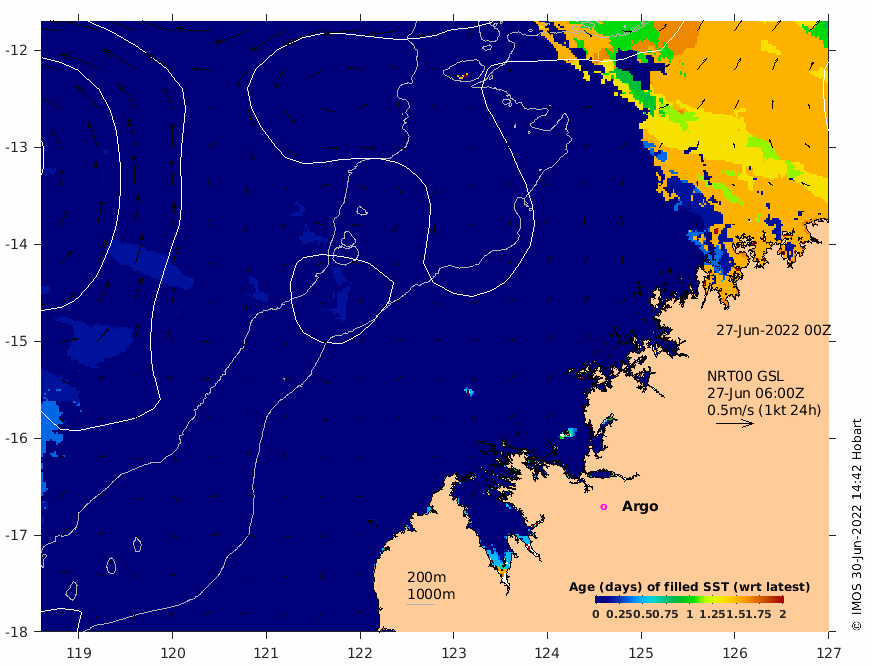Click the '27-Jun-2022 00Z' date label

click(773, 330)
